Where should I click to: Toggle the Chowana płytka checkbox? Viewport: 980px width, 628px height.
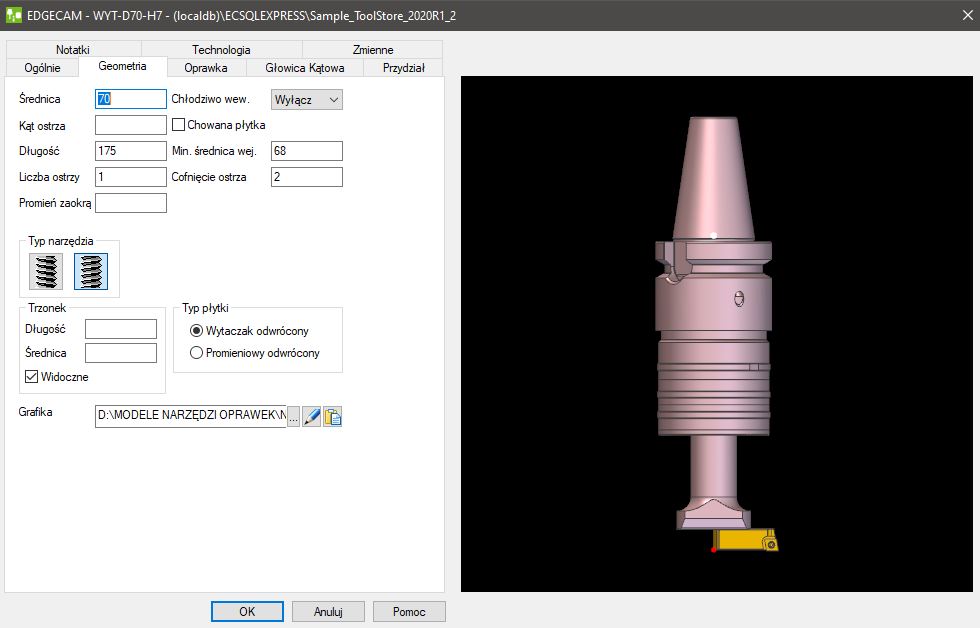pyautogui.click(x=179, y=125)
